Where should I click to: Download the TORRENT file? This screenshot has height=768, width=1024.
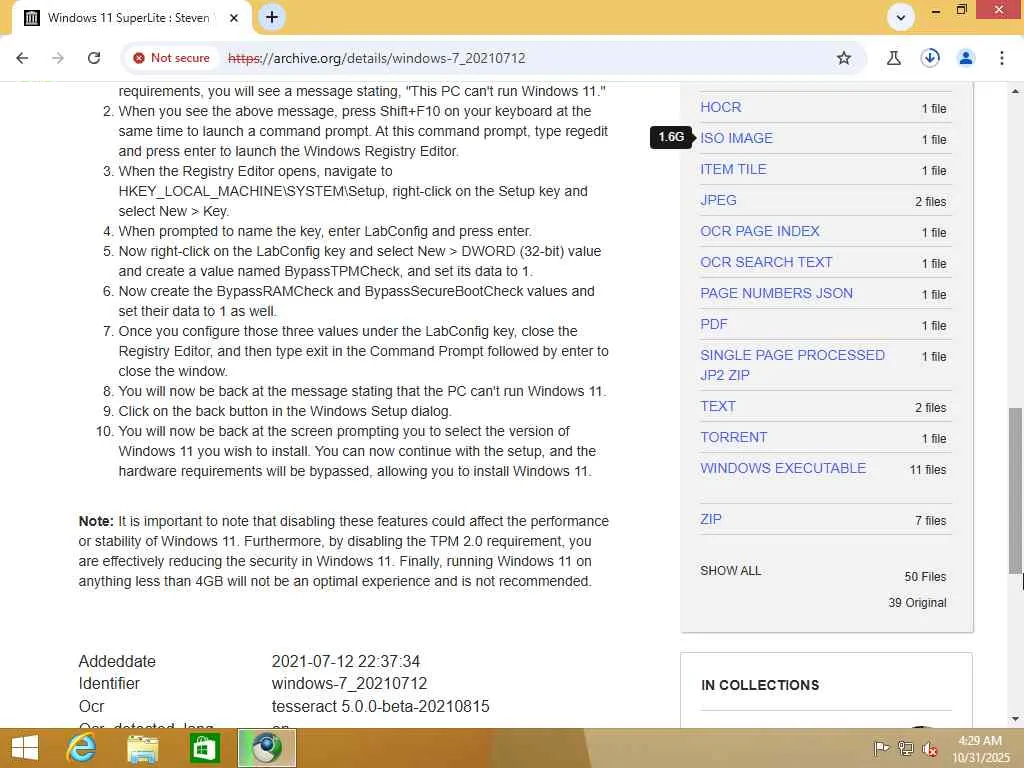pyautogui.click(x=733, y=438)
